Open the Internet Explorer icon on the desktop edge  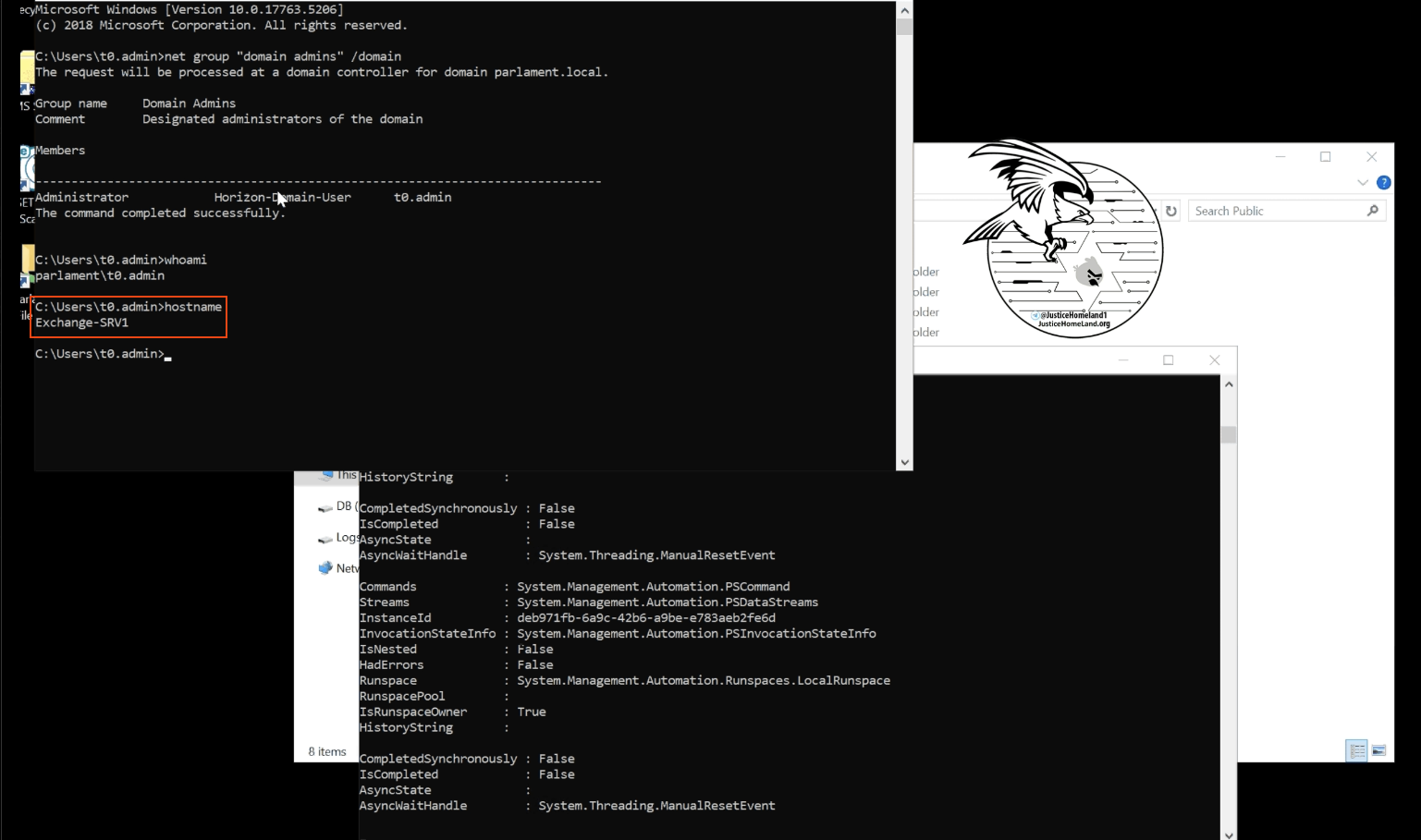pyautogui.click(x=26, y=152)
